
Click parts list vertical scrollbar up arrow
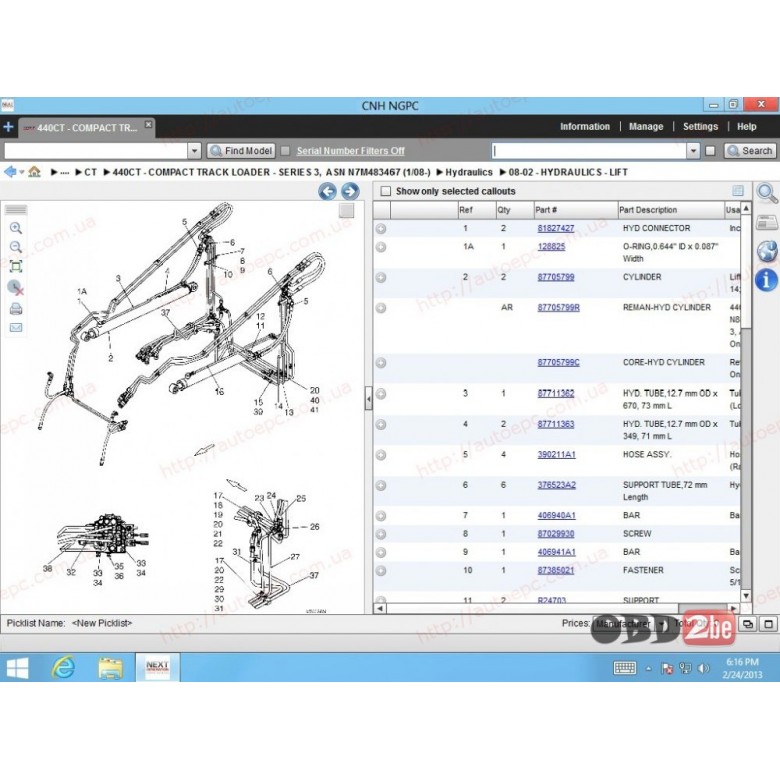click(x=746, y=208)
